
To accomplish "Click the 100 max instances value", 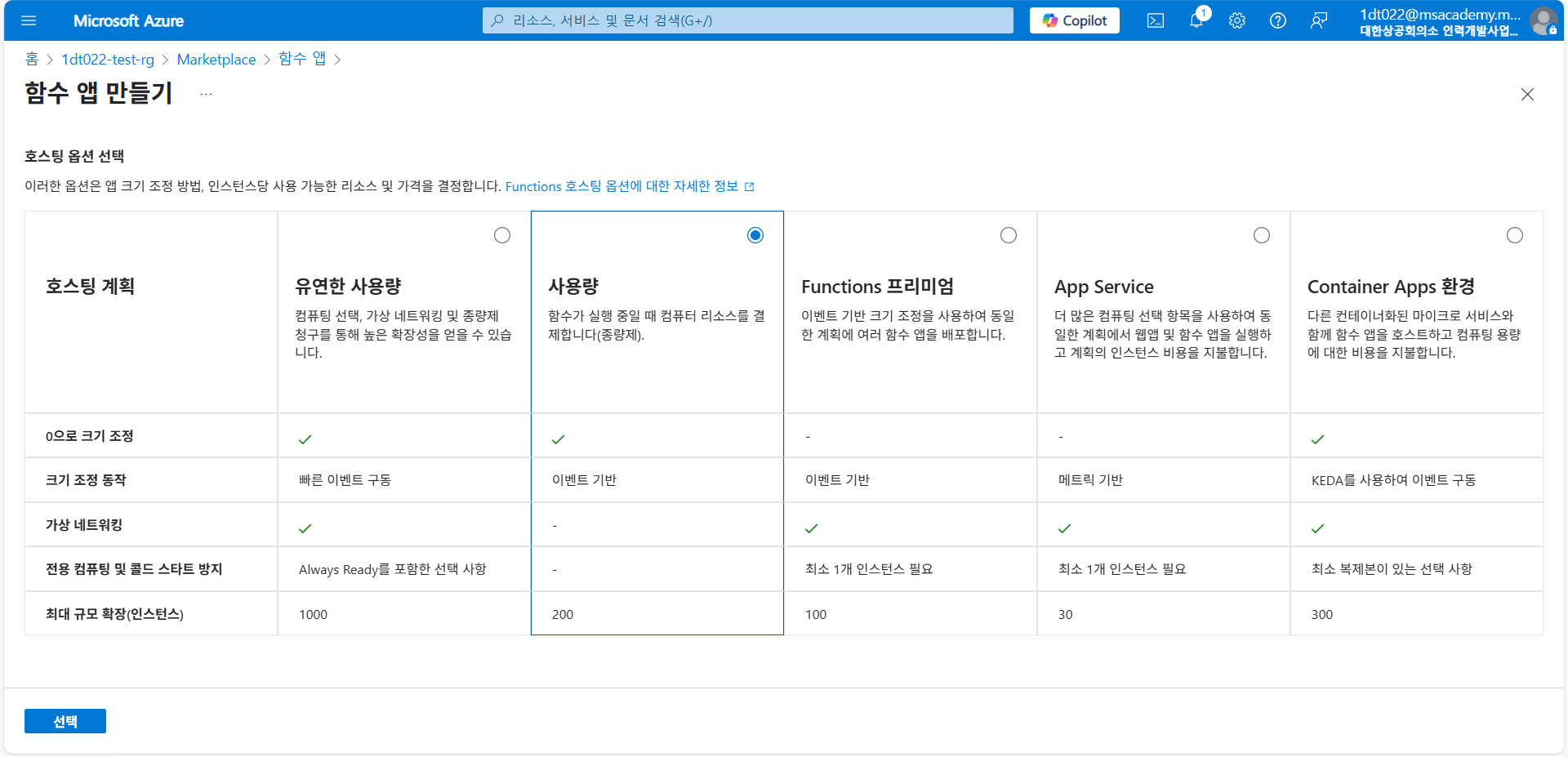I will [x=816, y=615].
